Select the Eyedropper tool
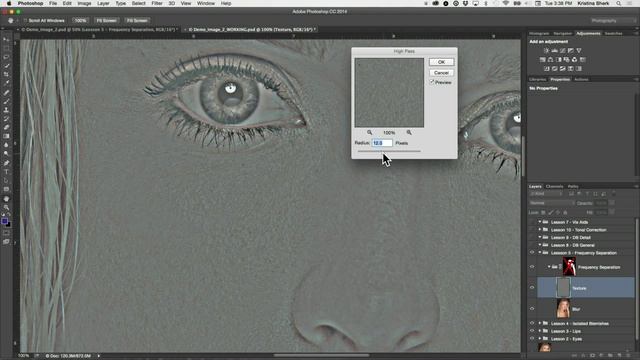640x360 pixels. pos(6,83)
